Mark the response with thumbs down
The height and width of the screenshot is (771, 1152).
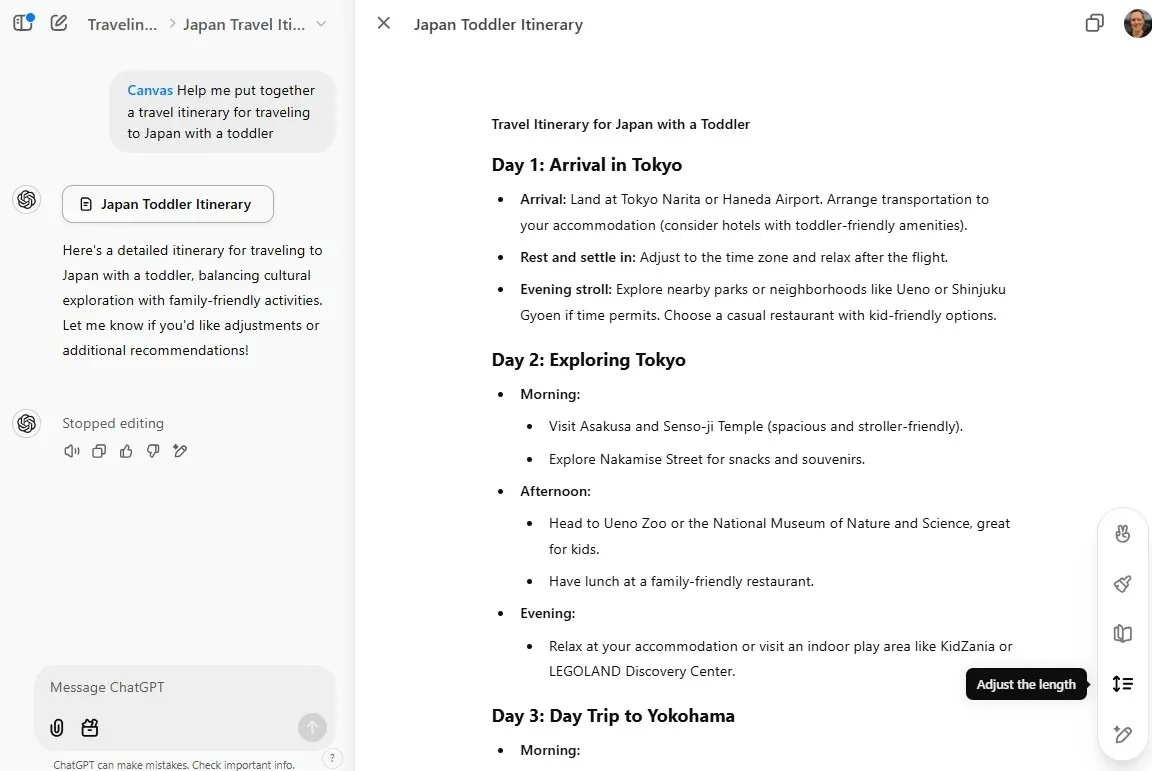pos(153,451)
